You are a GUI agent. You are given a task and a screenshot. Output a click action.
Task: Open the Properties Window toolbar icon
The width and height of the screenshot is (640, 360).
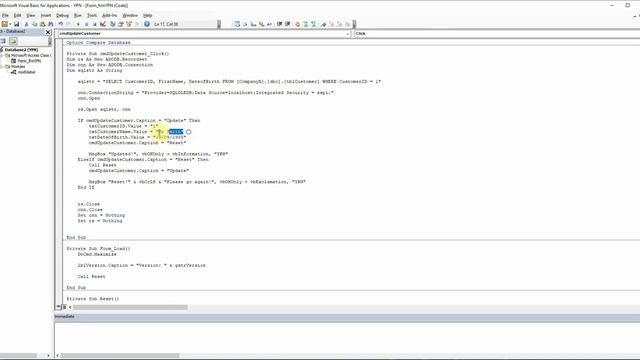121,24
